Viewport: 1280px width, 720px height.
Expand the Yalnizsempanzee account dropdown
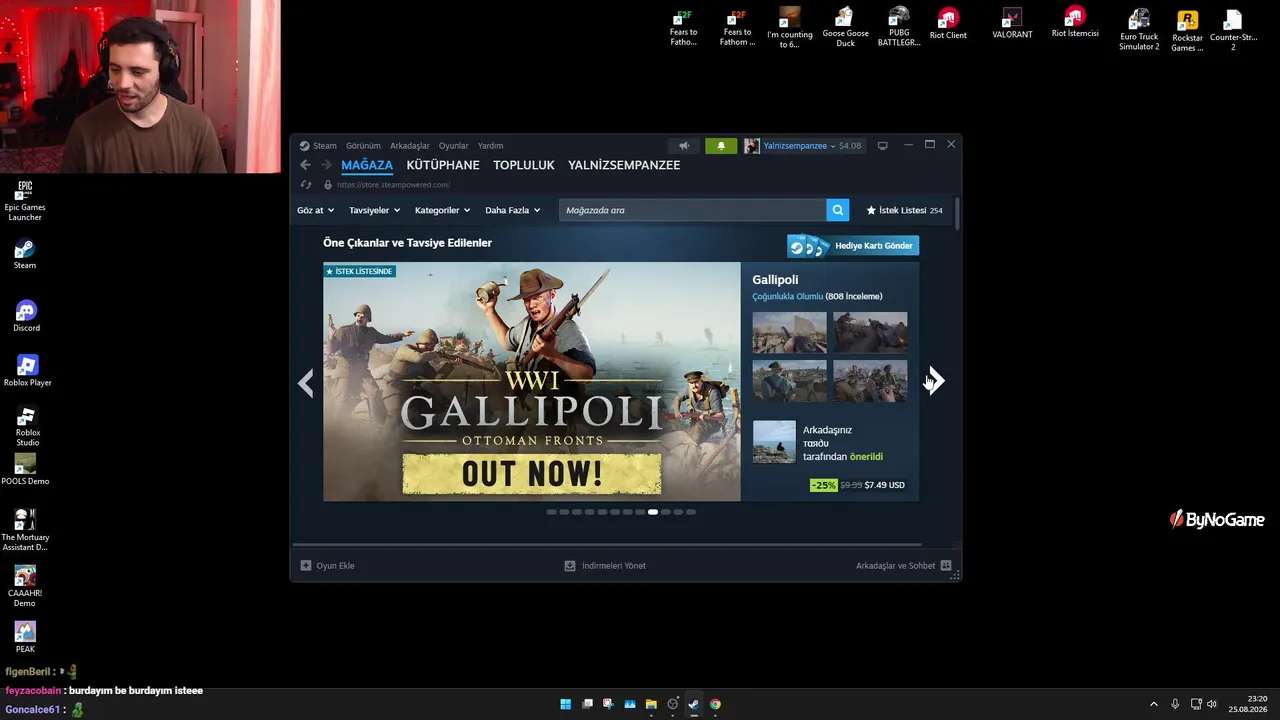(x=800, y=146)
